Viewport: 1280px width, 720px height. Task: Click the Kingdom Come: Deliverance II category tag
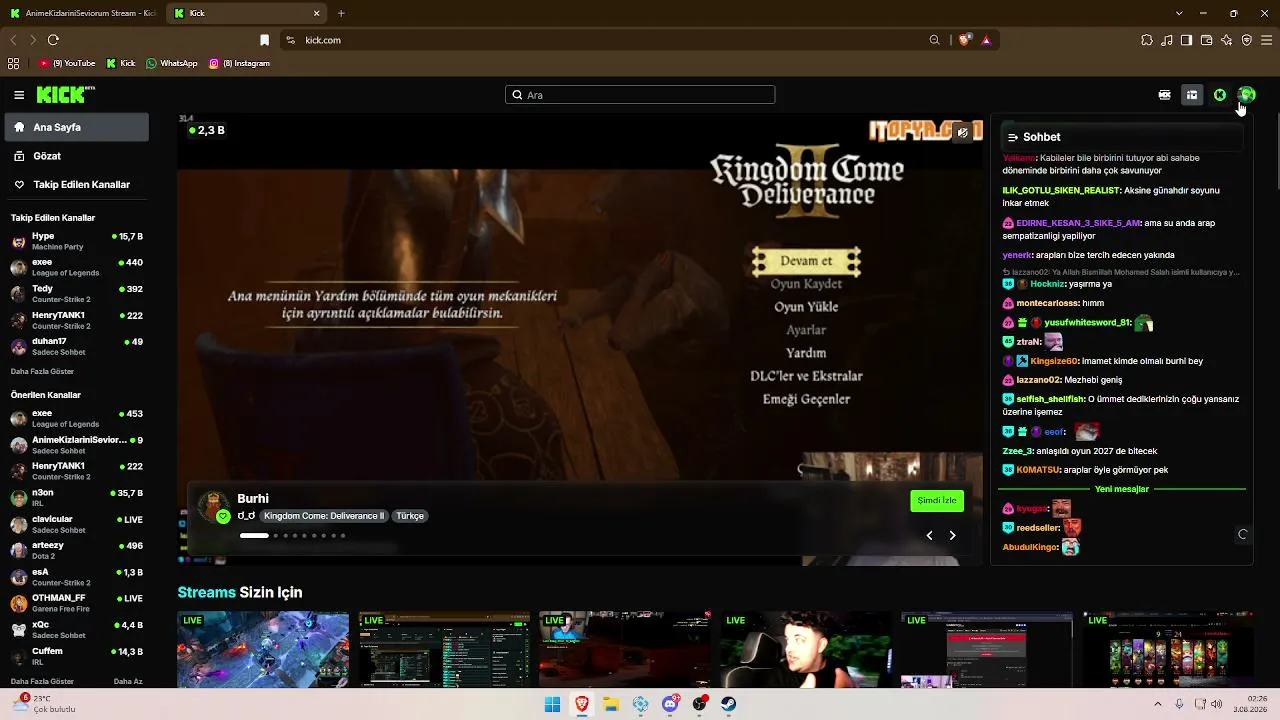coord(324,516)
